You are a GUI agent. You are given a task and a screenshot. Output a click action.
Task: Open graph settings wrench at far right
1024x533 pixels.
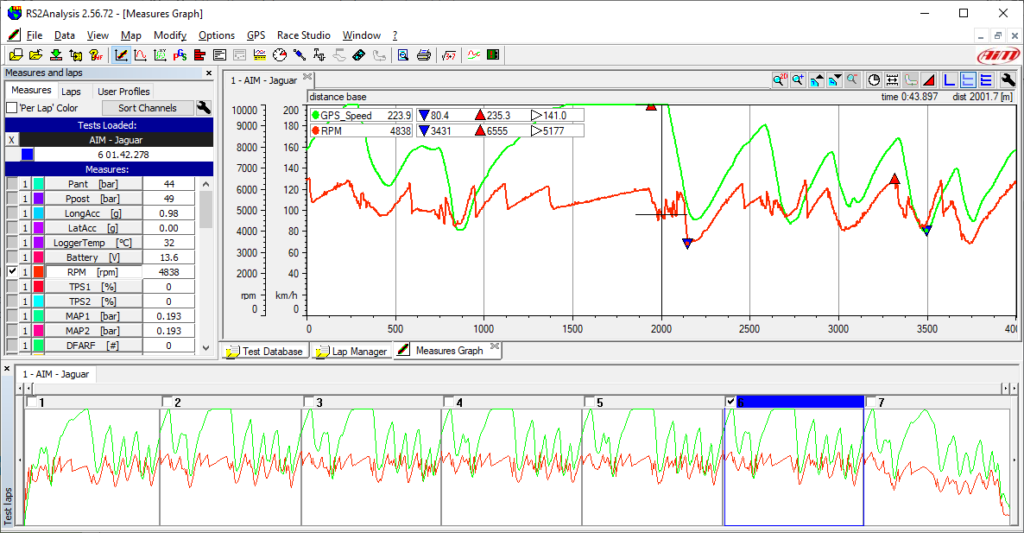click(x=1009, y=80)
